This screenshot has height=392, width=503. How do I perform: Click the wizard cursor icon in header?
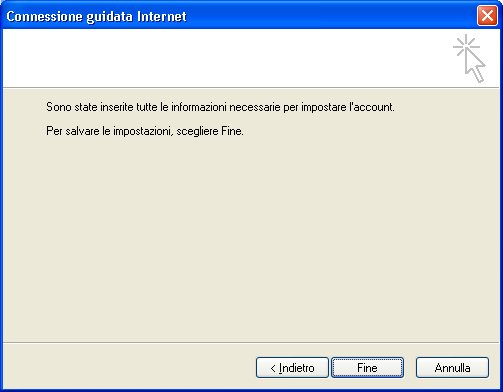(469, 58)
